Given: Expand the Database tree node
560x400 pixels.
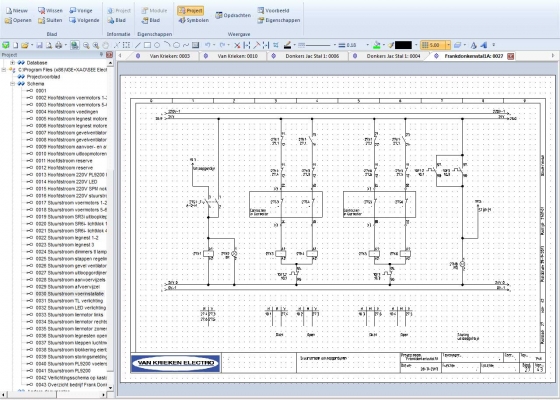Looking at the screenshot, I should (12, 63).
